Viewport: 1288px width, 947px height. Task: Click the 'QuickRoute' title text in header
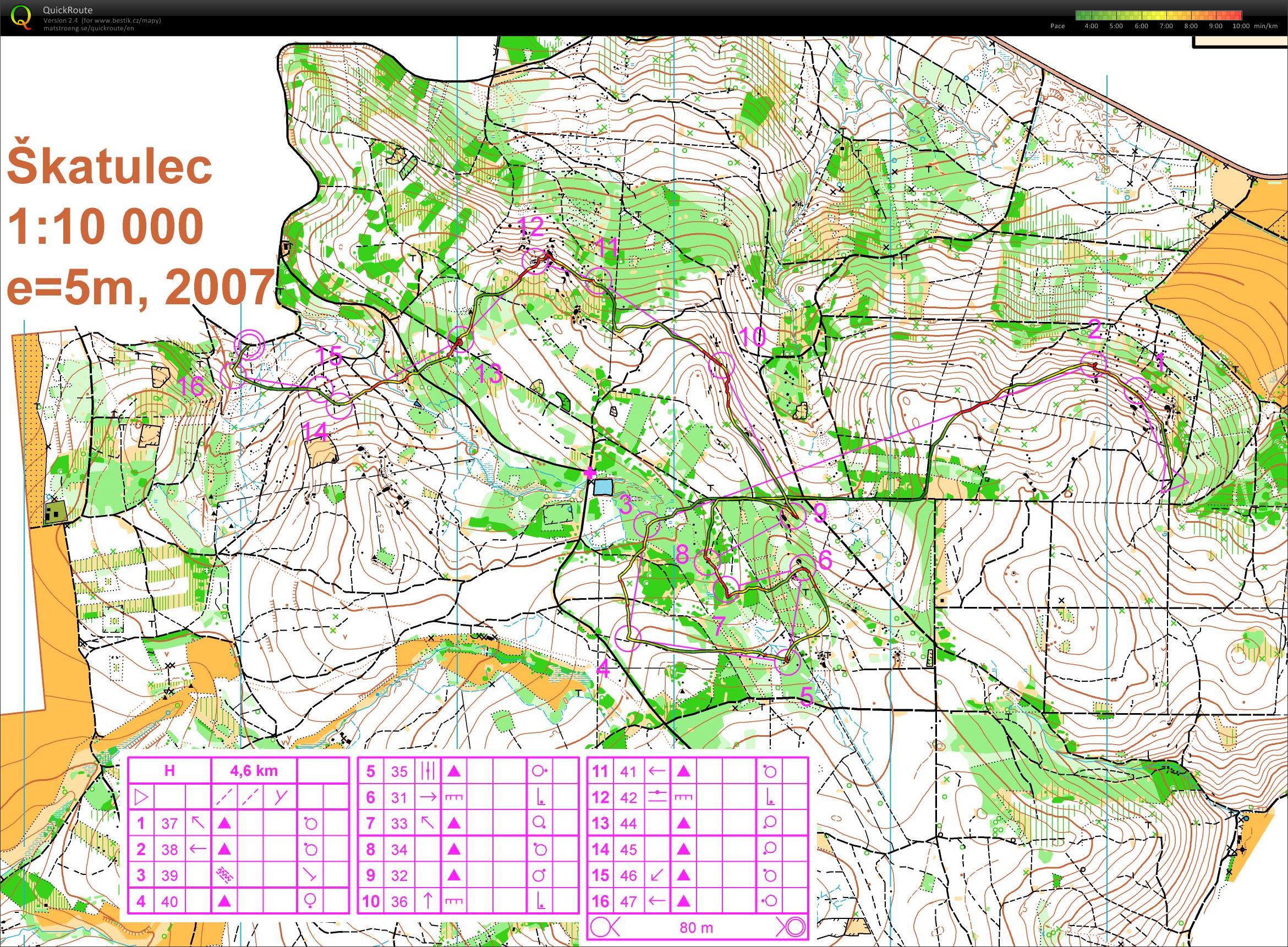[68, 10]
